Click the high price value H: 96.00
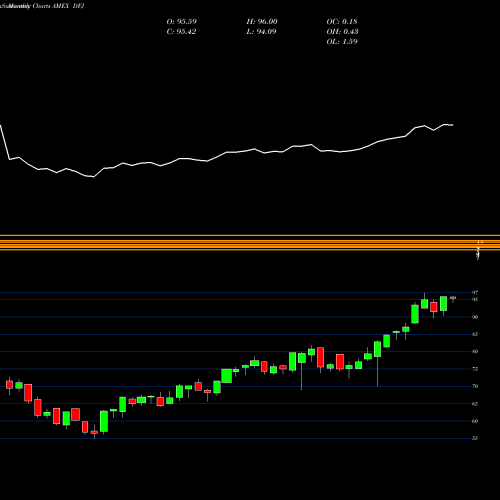Image resolution: width=500 pixels, height=500 pixels. point(262,22)
